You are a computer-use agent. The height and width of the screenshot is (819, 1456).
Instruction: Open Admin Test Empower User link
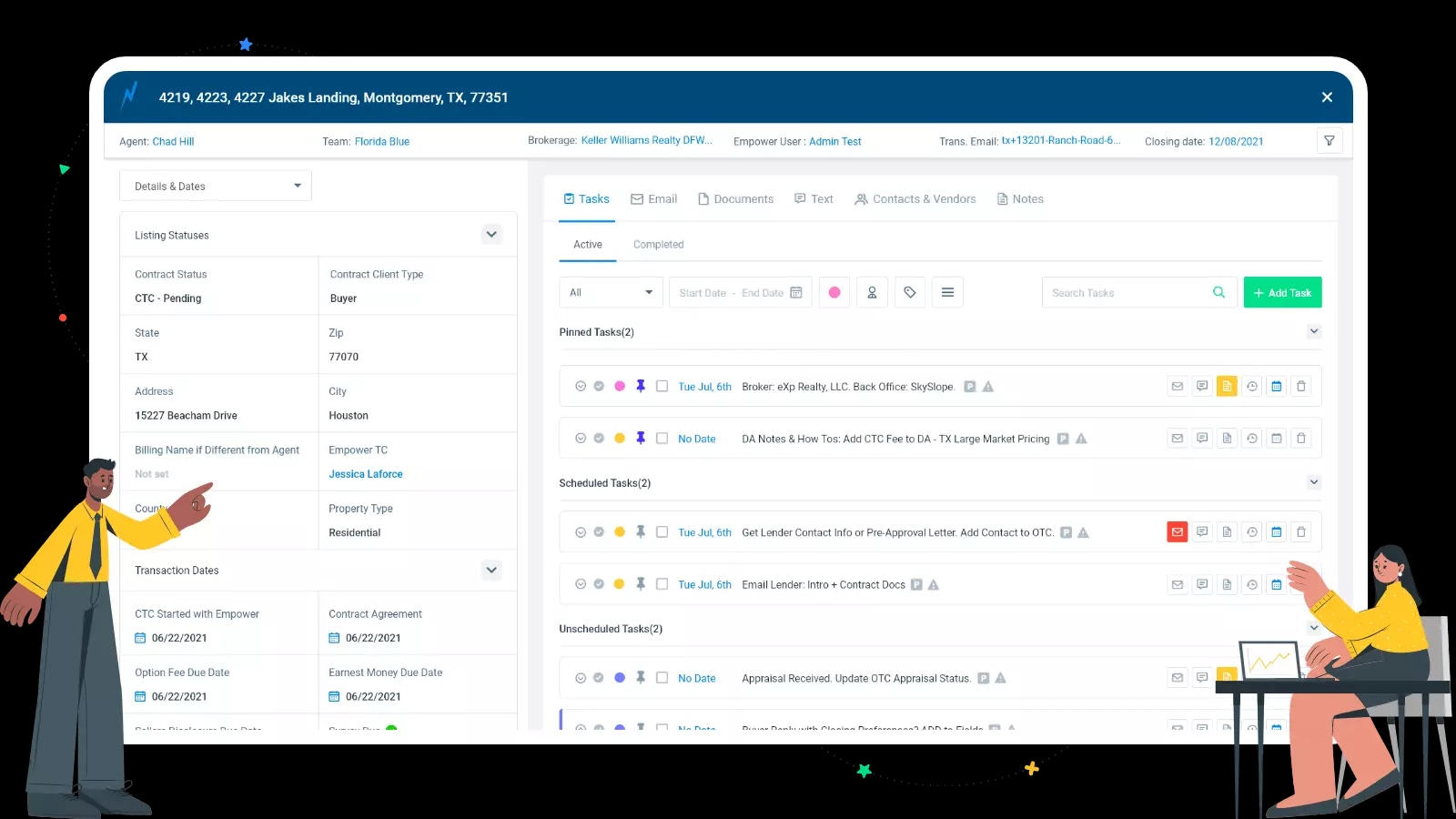pyautogui.click(x=835, y=141)
